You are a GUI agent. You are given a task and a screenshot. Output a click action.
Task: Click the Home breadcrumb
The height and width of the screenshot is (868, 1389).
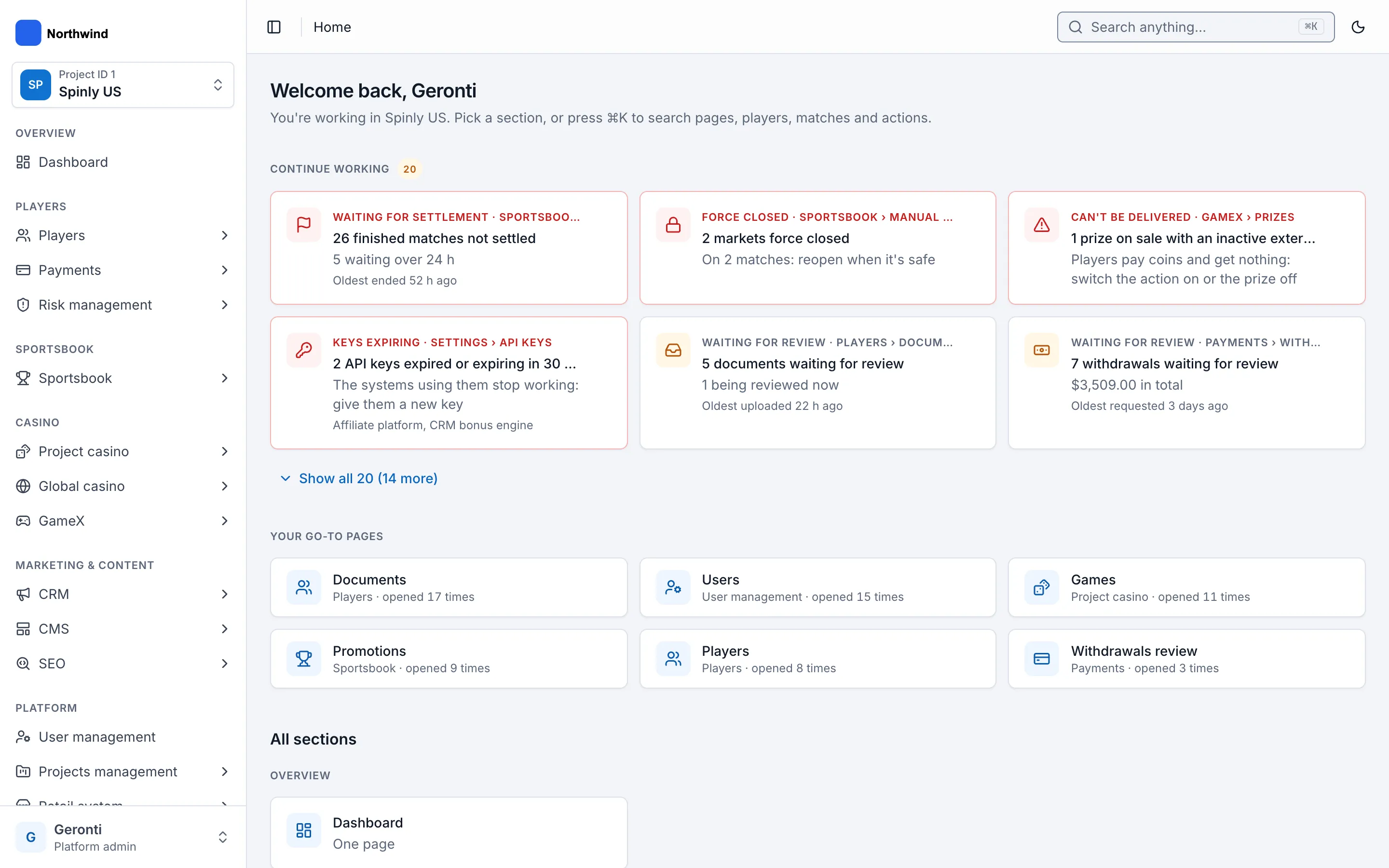332,27
